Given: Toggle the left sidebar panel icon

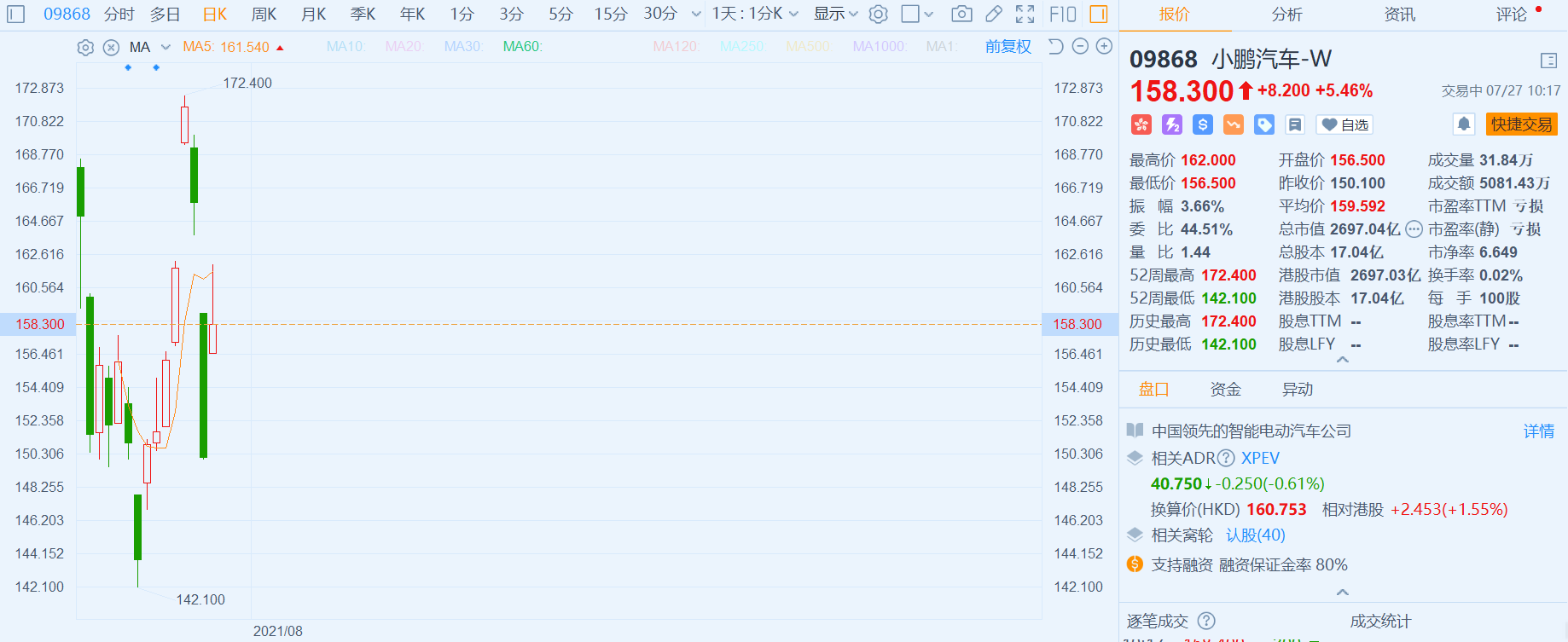Looking at the screenshot, I should tap(15, 14).
